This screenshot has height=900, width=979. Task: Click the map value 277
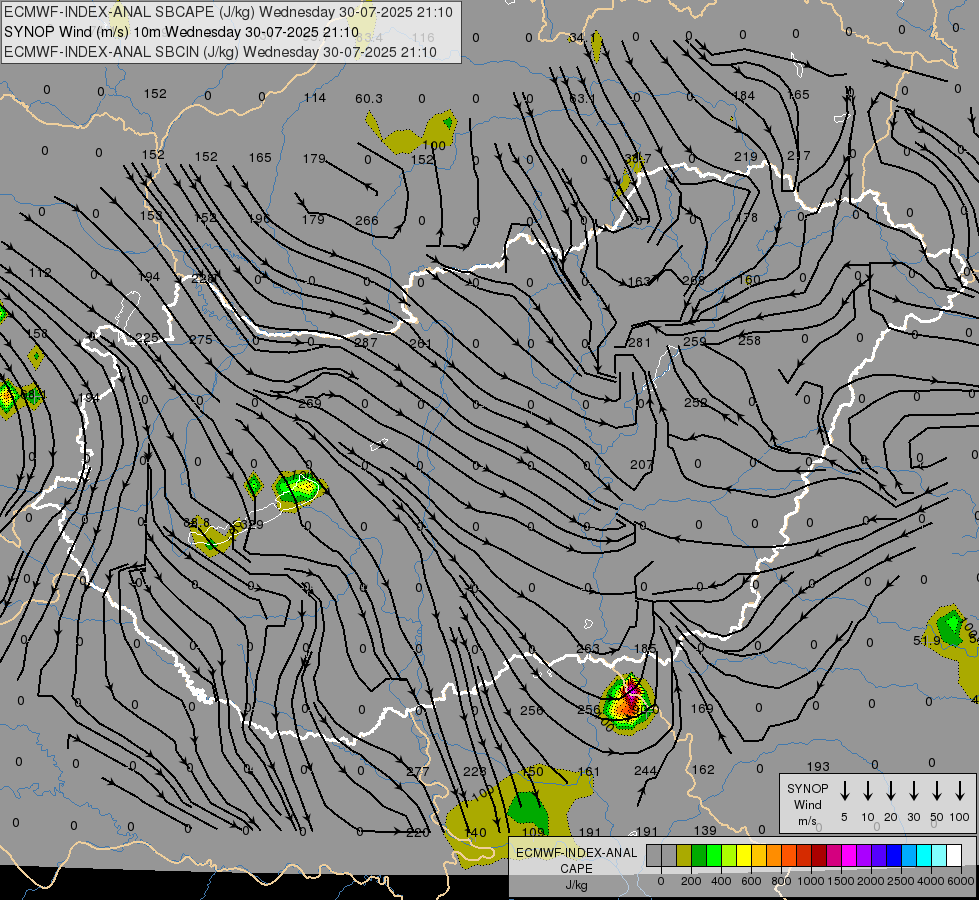[418, 772]
